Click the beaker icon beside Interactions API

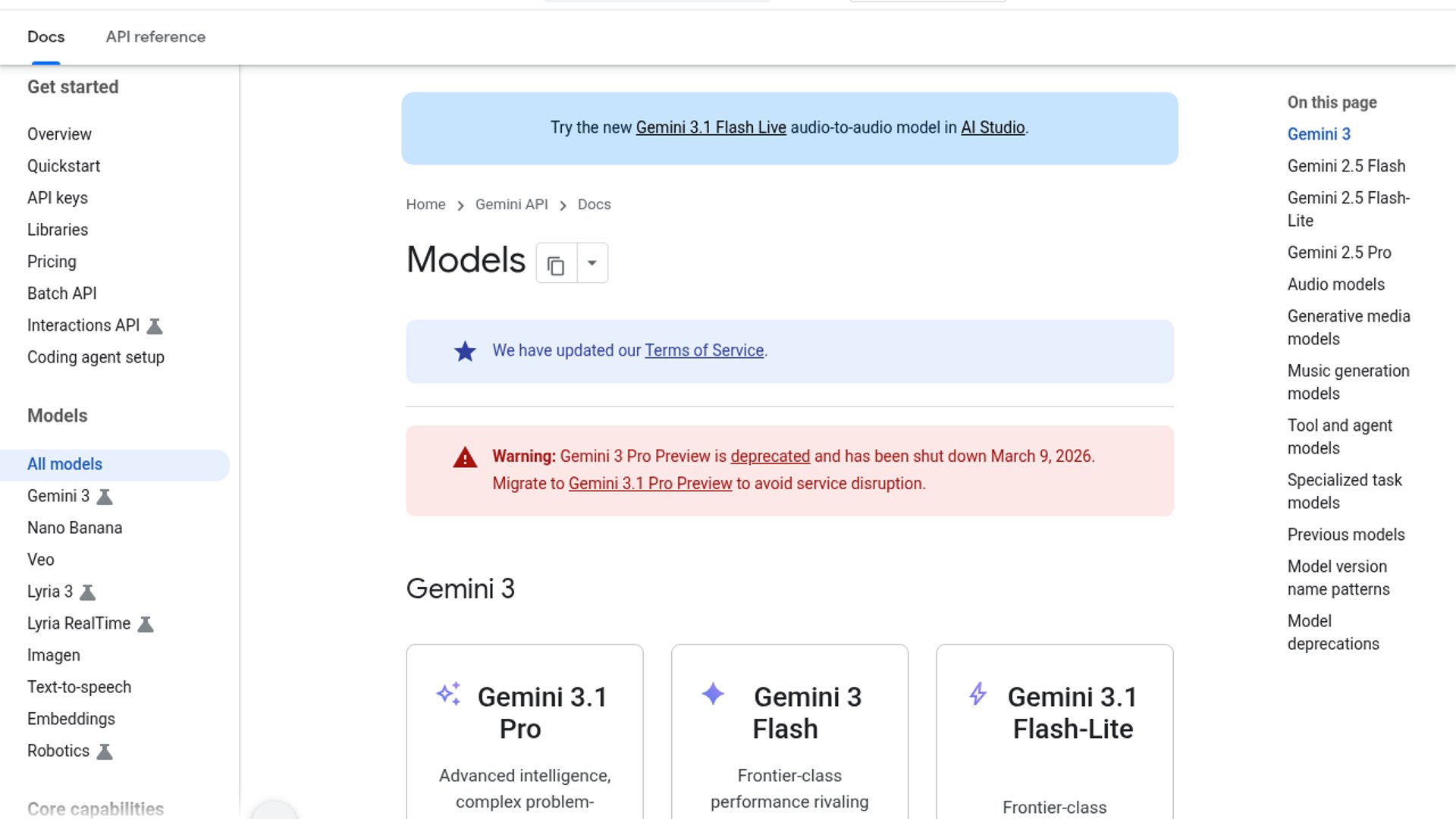click(155, 326)
